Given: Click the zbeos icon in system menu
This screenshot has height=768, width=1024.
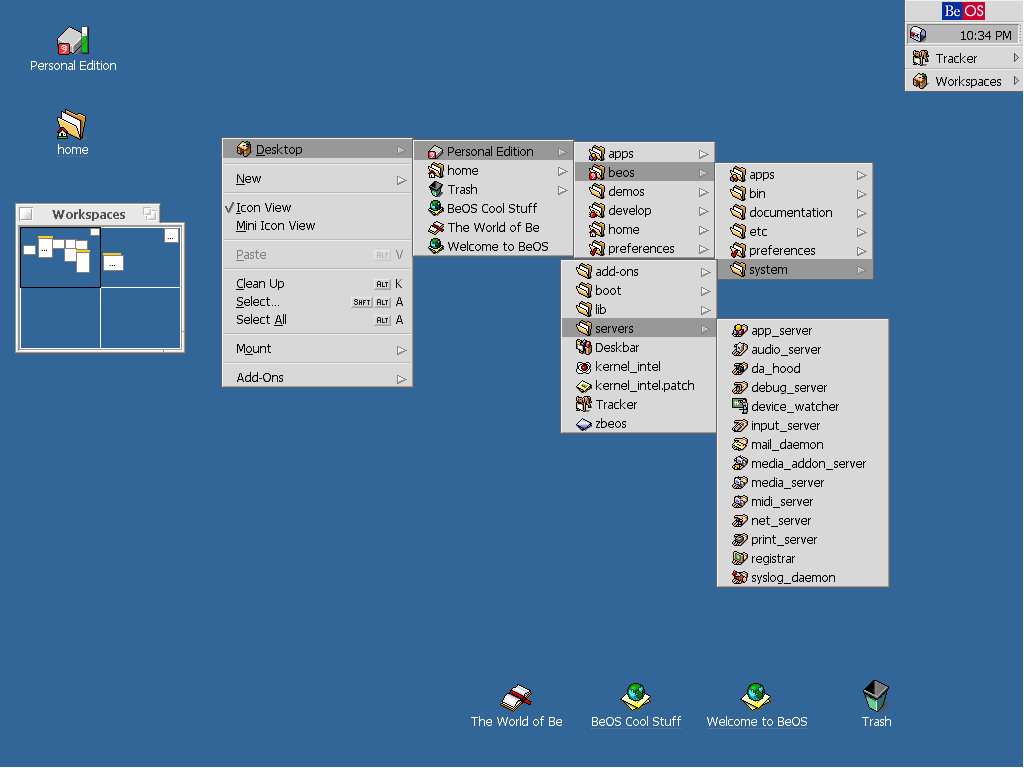Looking at the screenshot, I should coord(583,424).
